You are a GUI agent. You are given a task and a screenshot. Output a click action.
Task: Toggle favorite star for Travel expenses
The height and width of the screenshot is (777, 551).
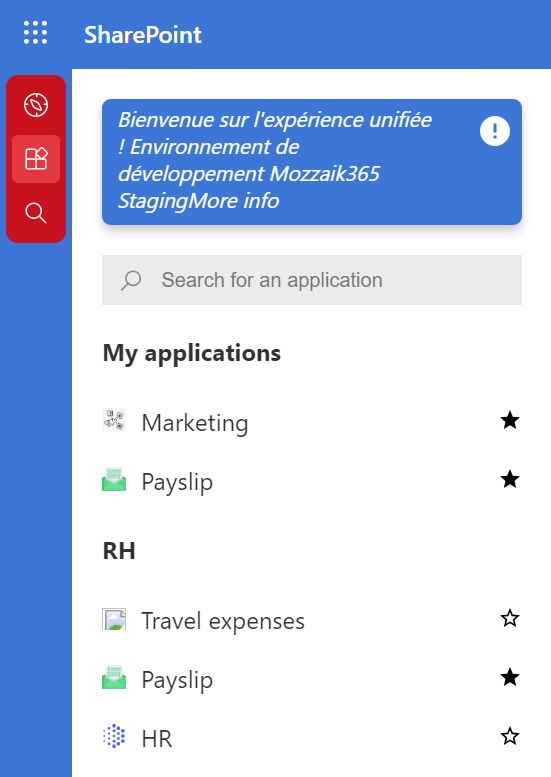[510, 619]
